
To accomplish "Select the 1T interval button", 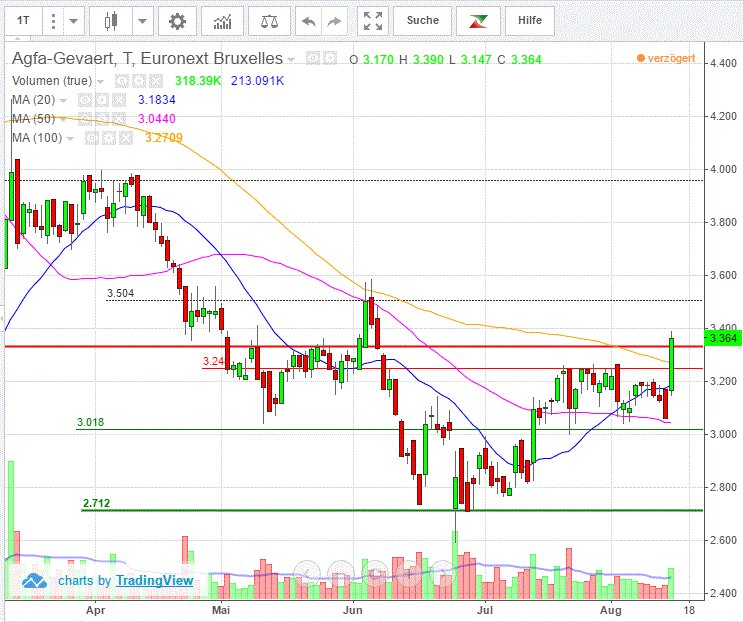I will point(23,21).
